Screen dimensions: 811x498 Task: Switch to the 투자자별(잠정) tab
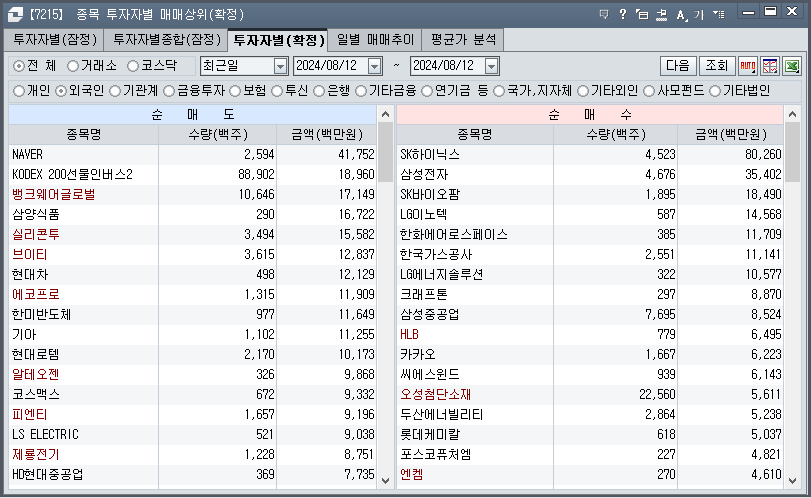[54, 40]
